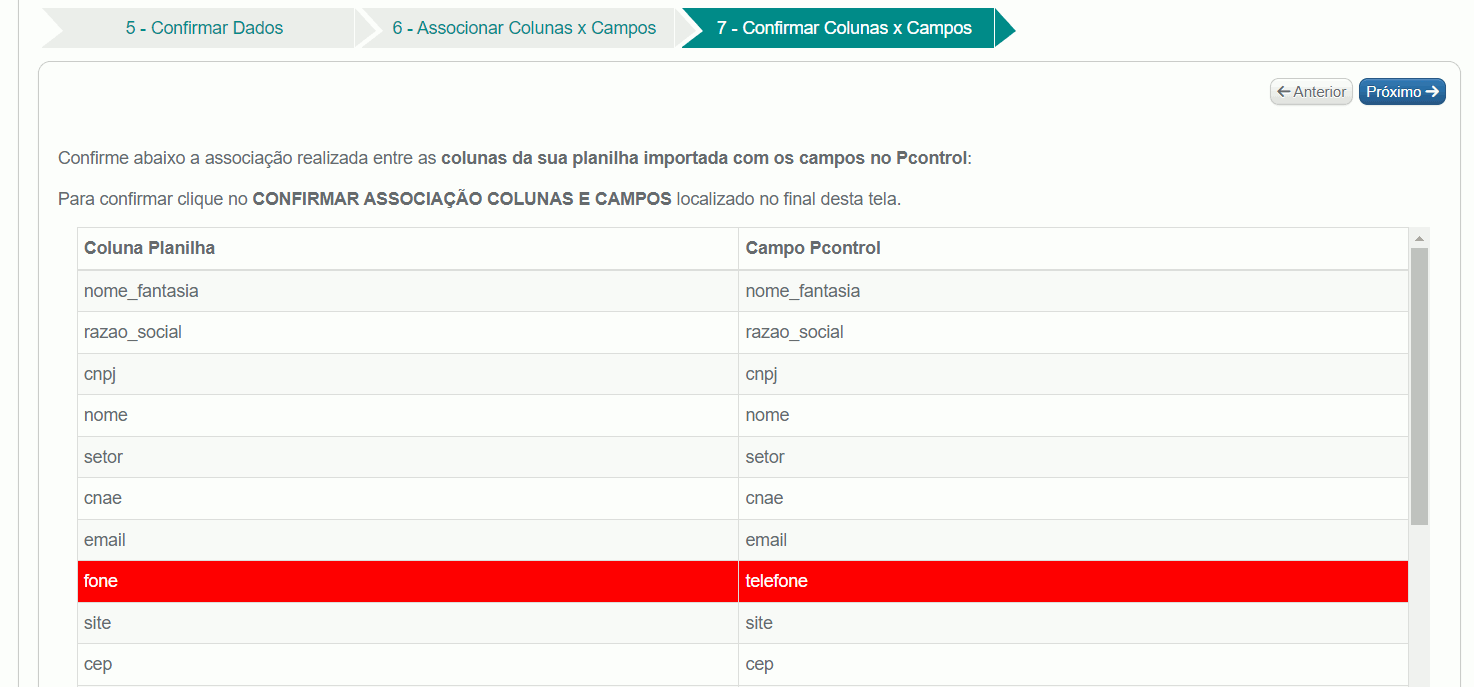Select cnpj cell in Coluna Planilha

tap(408, 374)
